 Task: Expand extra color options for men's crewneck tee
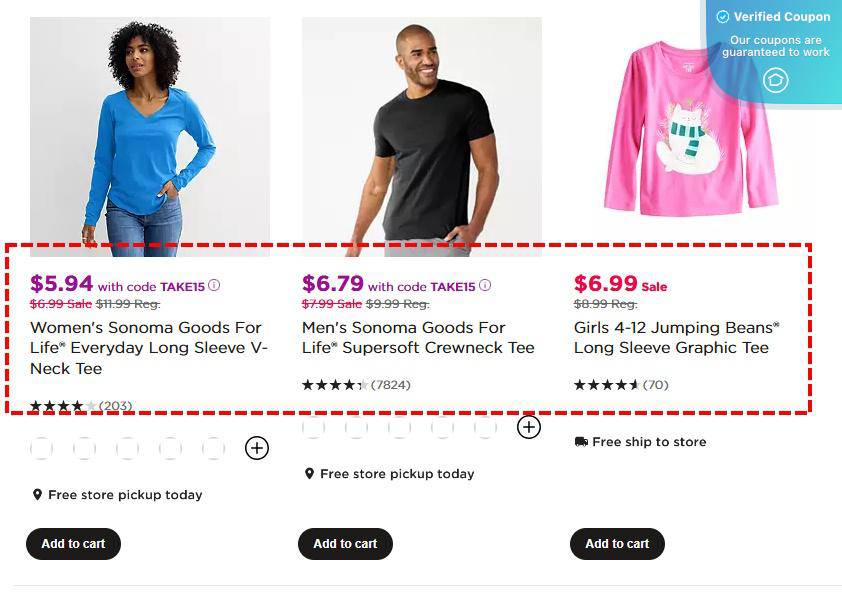pos(529,426)
